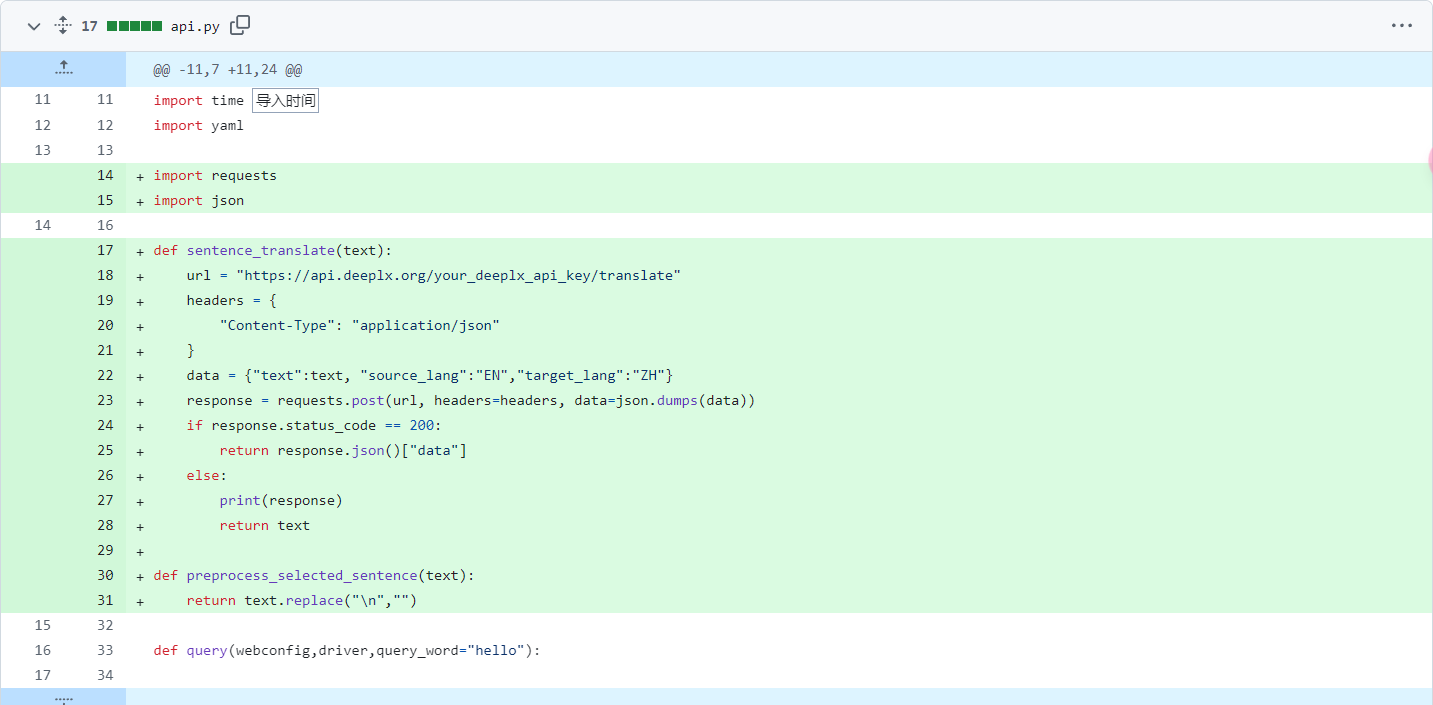Click the 17 changed lines count
Screen dimensions: 1433x705
90,26
